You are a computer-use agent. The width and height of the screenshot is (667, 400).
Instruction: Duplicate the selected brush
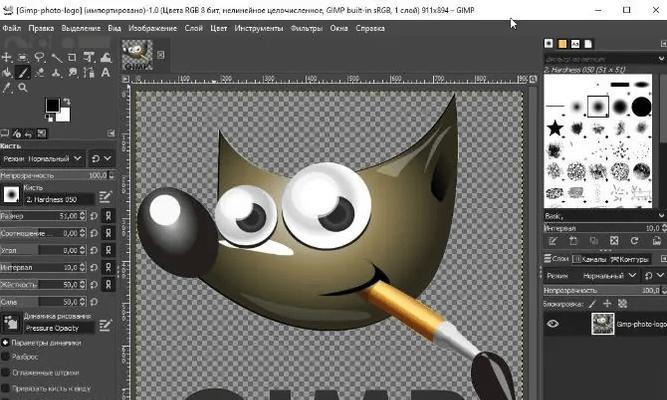594,241
